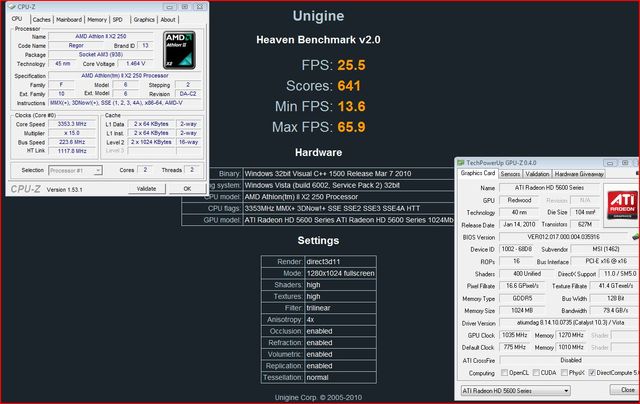Switch to the SPD tab

tap(118, 20)
